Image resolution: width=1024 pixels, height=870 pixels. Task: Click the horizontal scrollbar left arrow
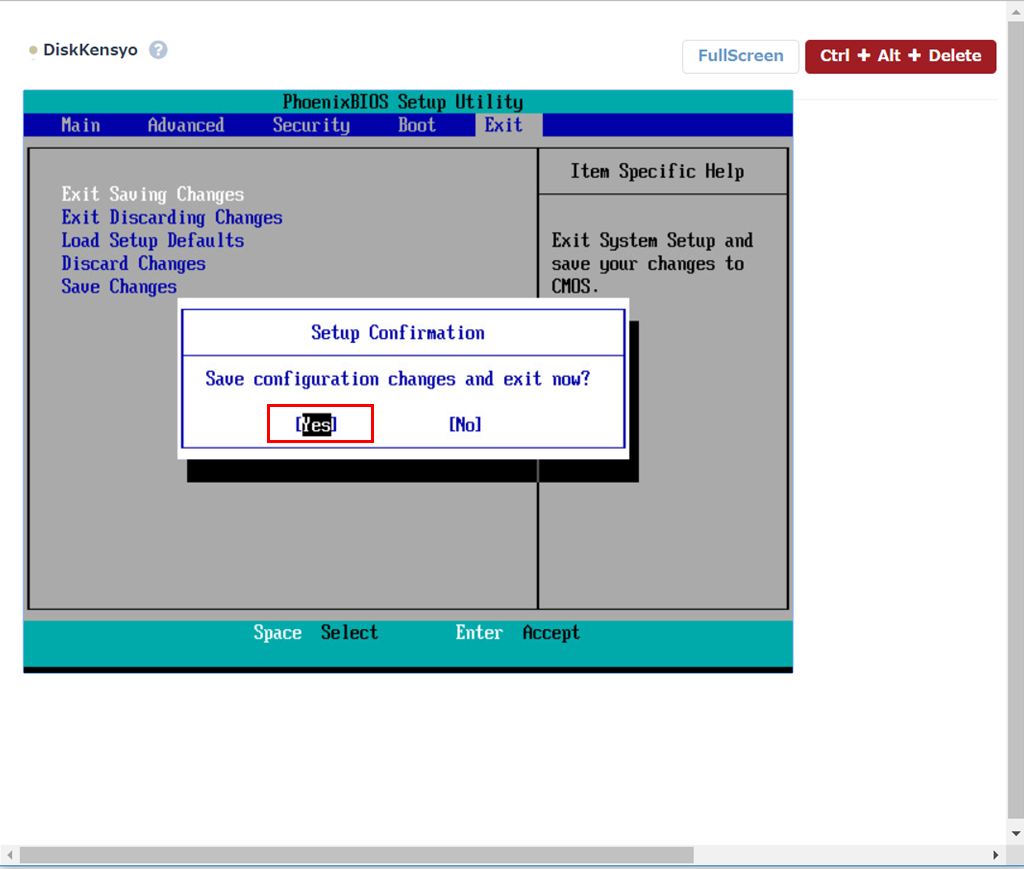click(9, 854)
